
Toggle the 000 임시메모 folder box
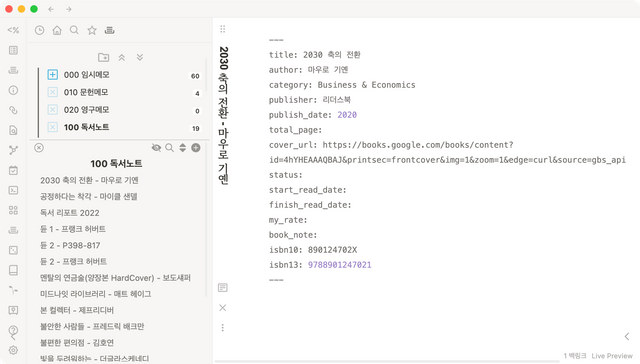[x=52, y=75]
